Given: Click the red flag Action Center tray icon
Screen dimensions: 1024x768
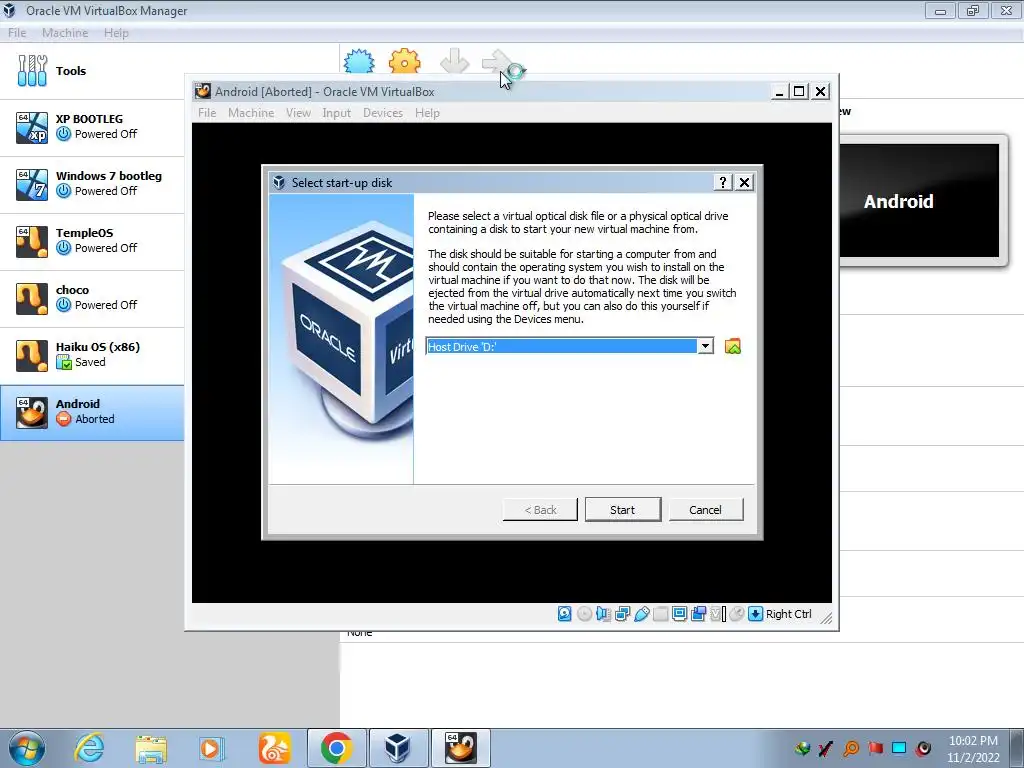Looking at the screenshot, I should click(875, 748).
